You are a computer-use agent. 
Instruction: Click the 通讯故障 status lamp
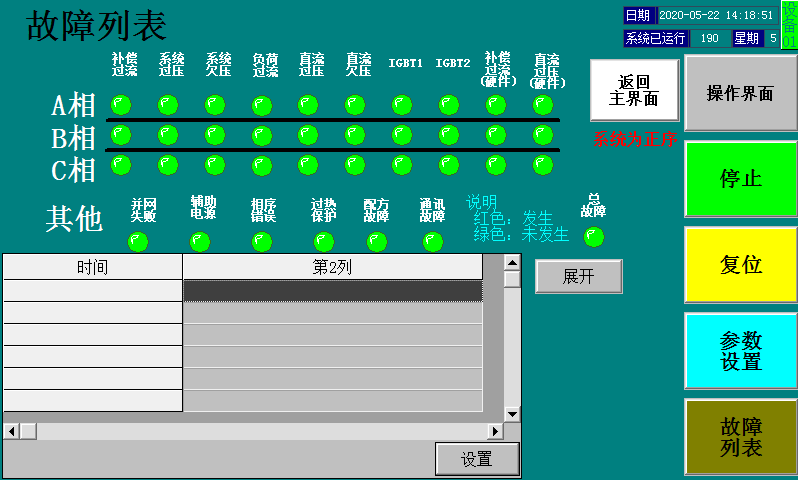[432, 241]
